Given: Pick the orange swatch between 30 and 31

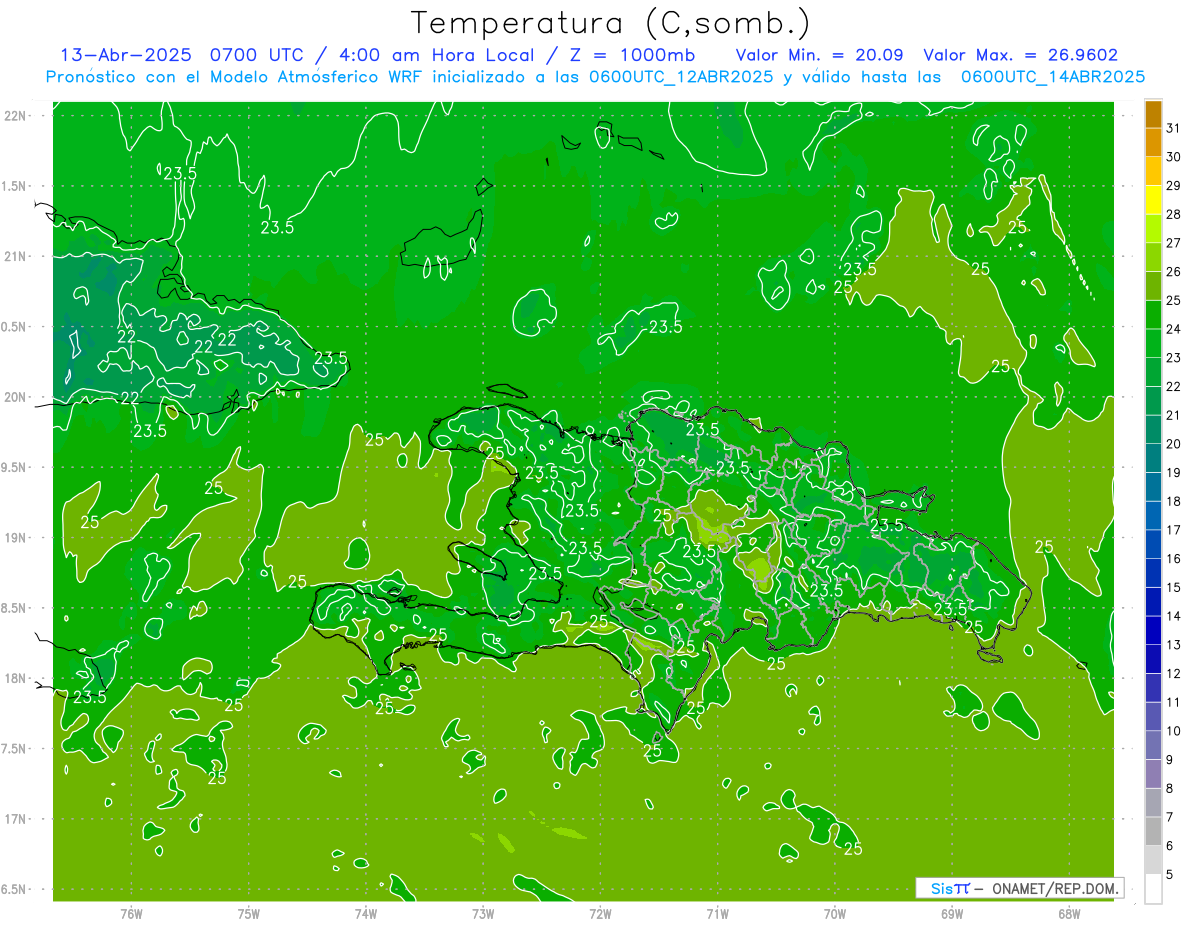Looking at the screenshot, I should [x=1153, y=143].
